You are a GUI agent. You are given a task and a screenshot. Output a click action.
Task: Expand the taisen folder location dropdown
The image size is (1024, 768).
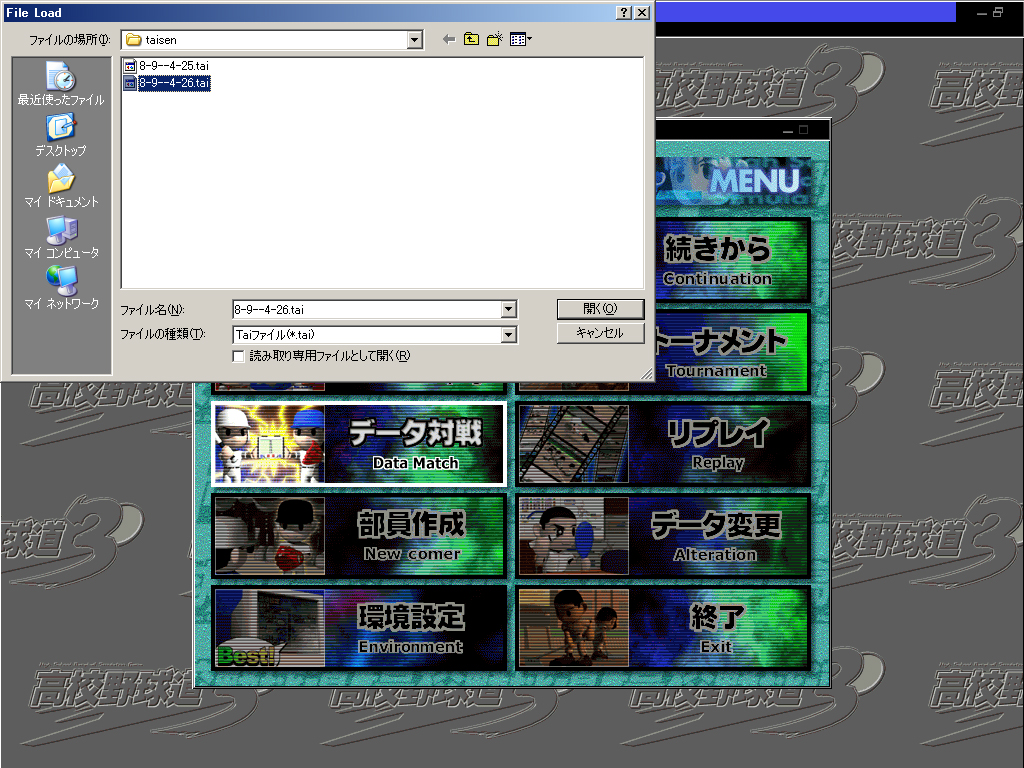tap(415, 40)
